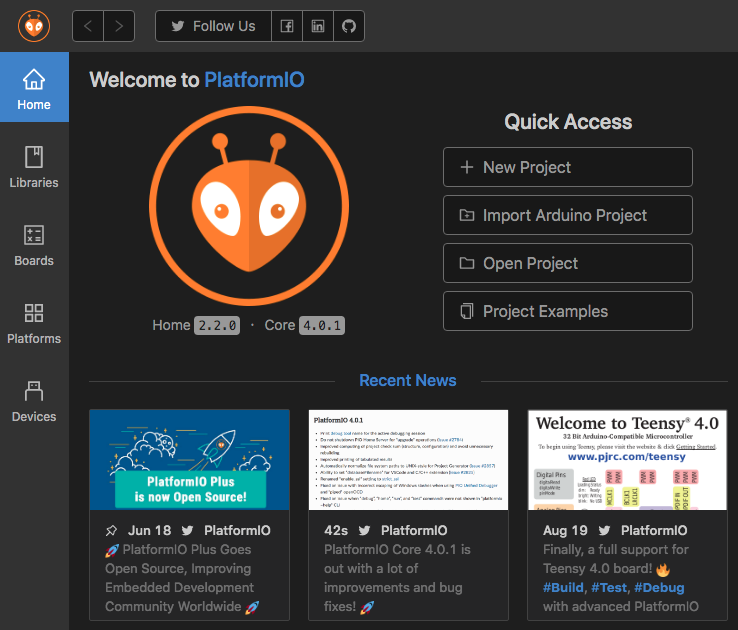Open the Facebook page icon

(287, 26)
